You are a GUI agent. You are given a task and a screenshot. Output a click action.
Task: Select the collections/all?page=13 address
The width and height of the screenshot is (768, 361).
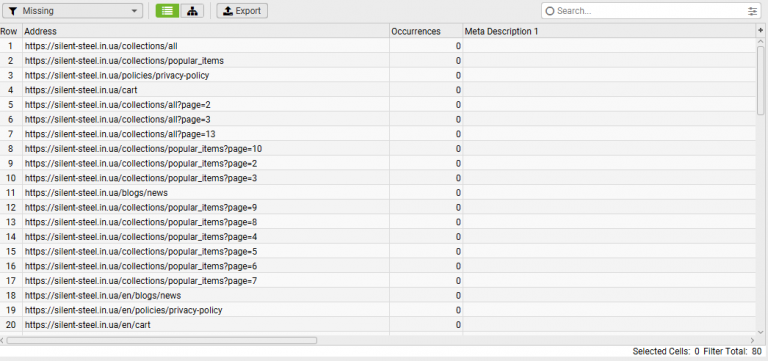120,134
